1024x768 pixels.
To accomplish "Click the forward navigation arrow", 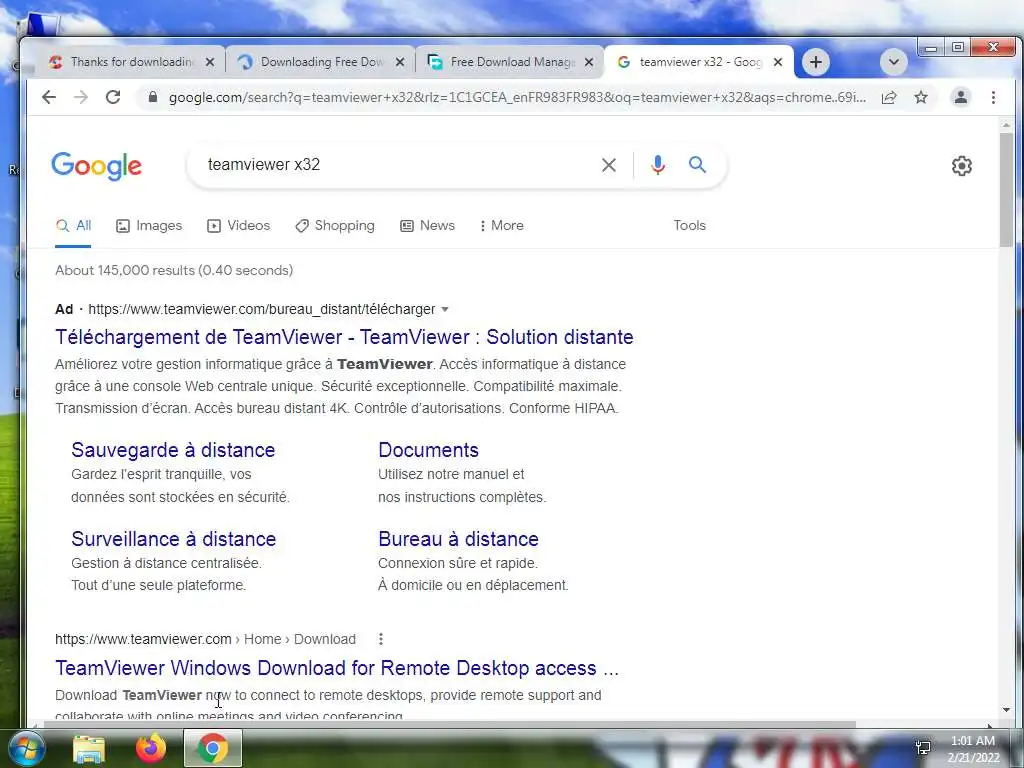I will (x=81, y=97).
